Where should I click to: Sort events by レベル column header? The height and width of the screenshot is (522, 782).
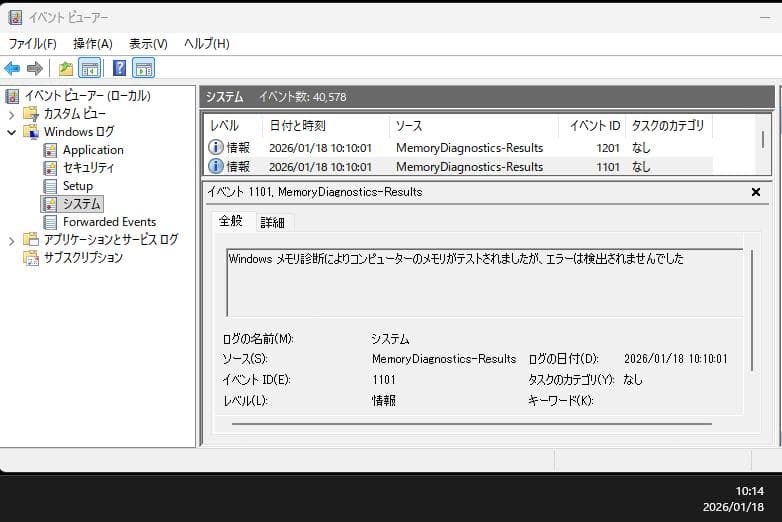tap(233, 126)
